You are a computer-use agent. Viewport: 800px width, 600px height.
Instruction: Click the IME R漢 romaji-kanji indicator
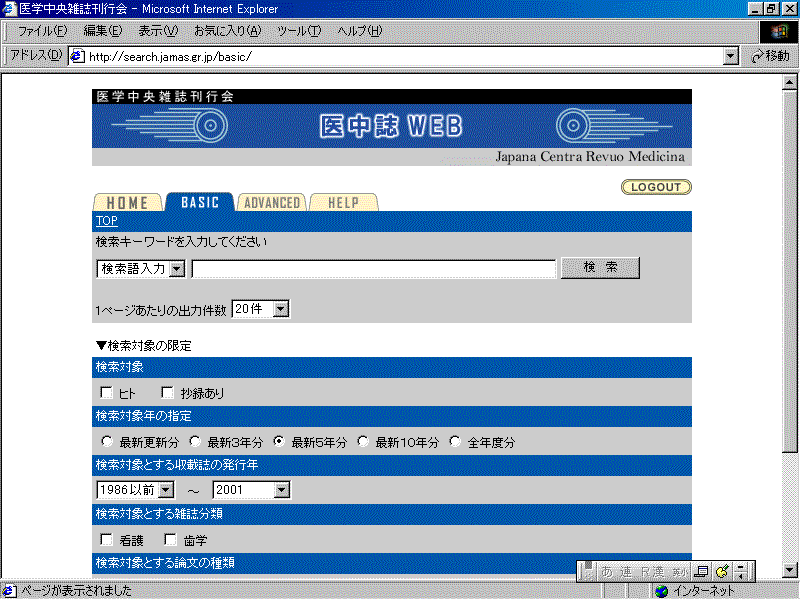point(652,572)
